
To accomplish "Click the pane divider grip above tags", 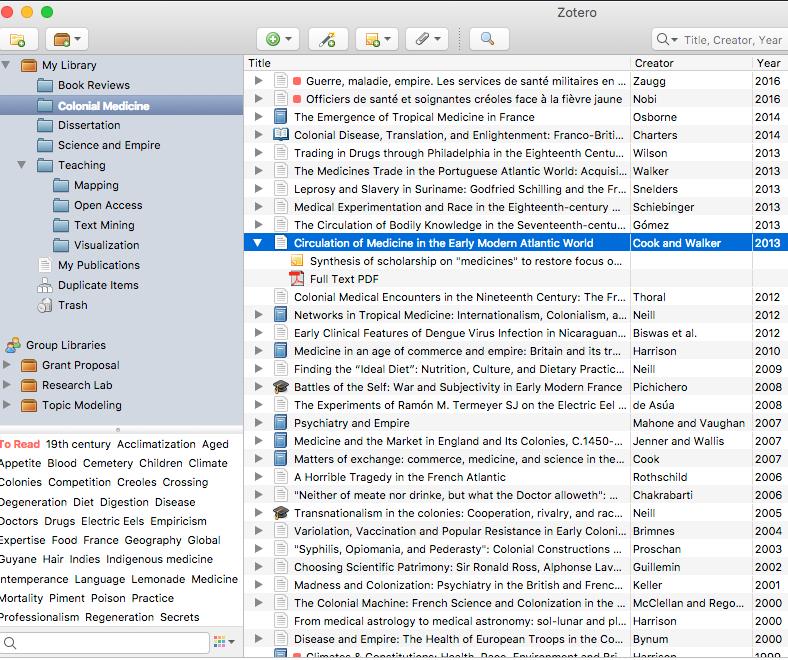I will [118, 430].
